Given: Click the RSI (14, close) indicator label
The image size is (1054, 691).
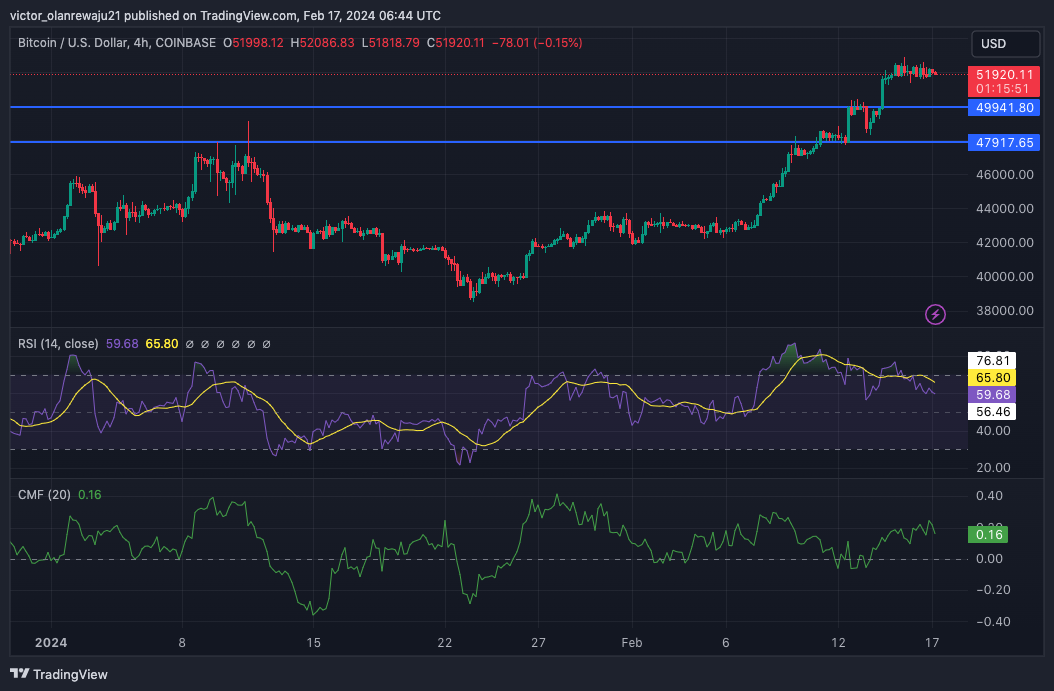Looking at the screenshot, I should click(58, 344).
